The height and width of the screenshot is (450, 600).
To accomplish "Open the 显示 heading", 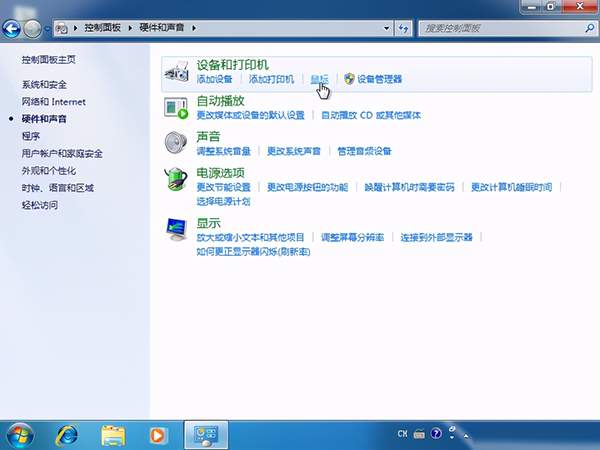I will pos(208,223).
